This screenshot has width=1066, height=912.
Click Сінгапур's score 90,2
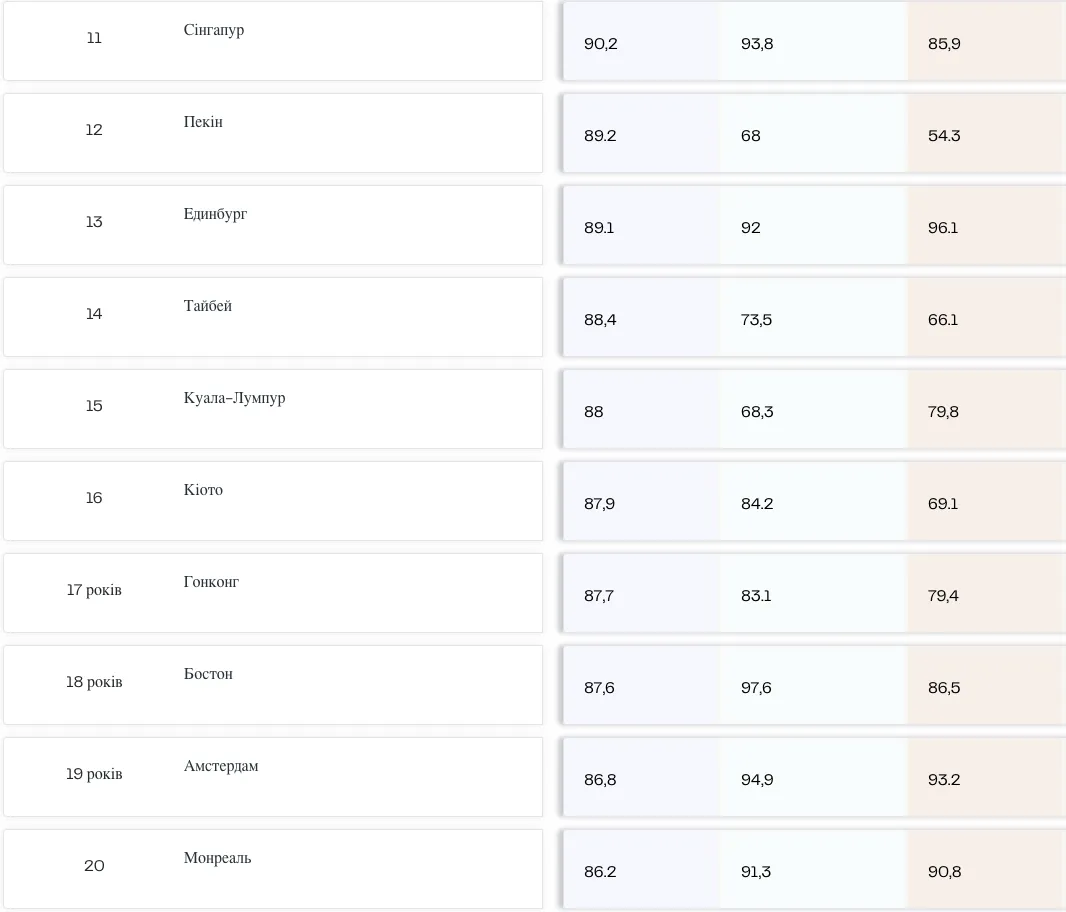coord(600,44)
